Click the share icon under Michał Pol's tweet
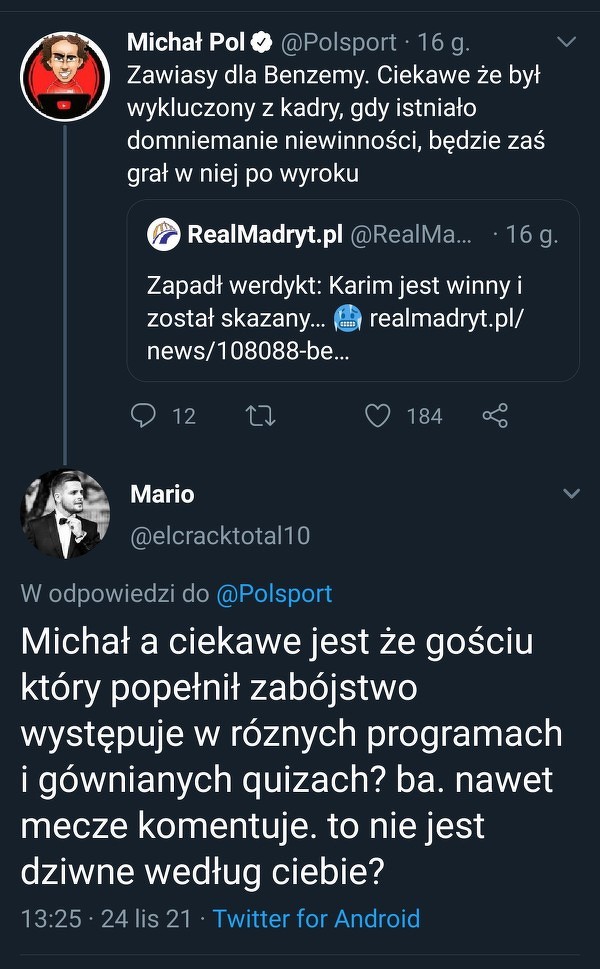600x969 pixels. click(495, 415)
